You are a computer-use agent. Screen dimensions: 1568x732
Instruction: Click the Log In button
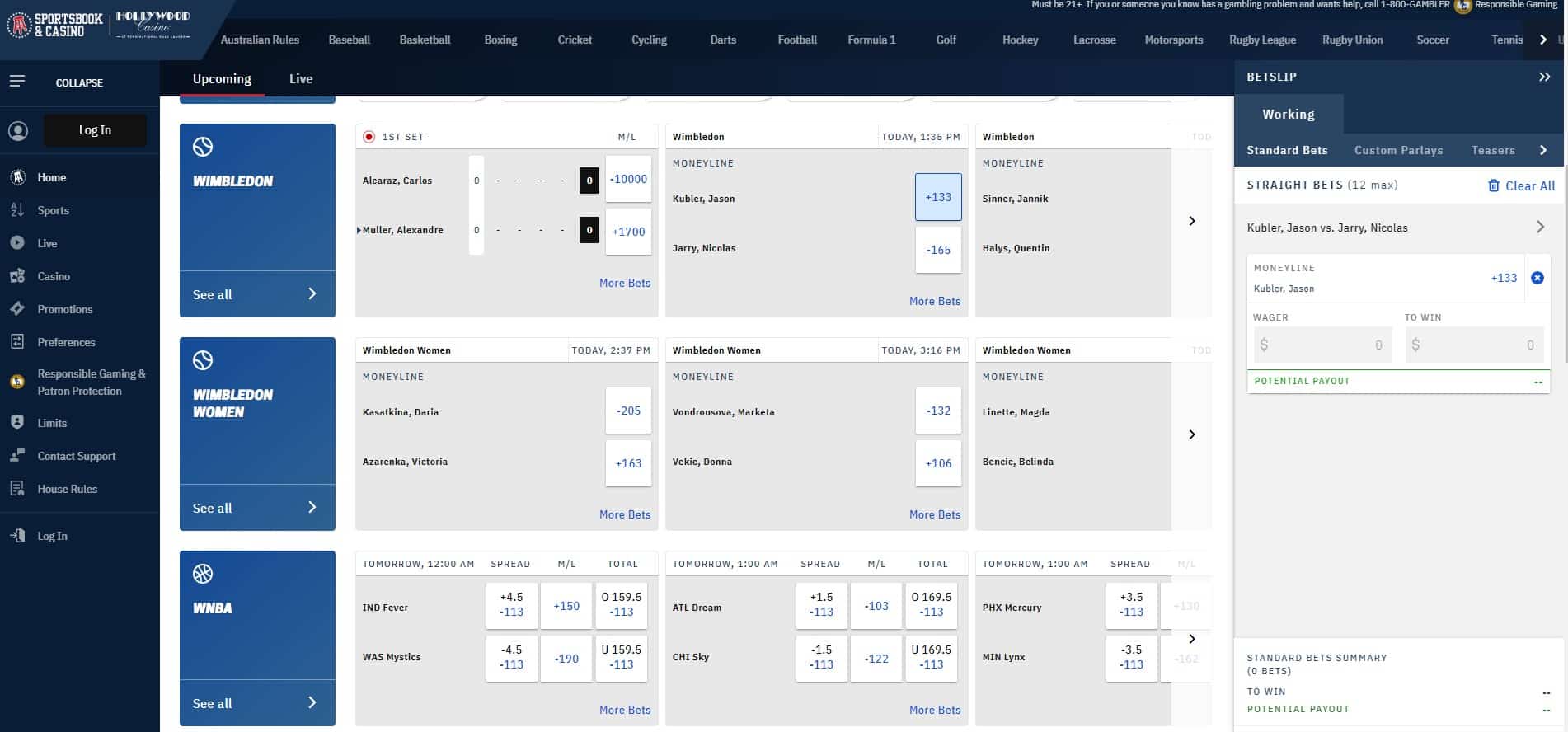click(95, 130)
